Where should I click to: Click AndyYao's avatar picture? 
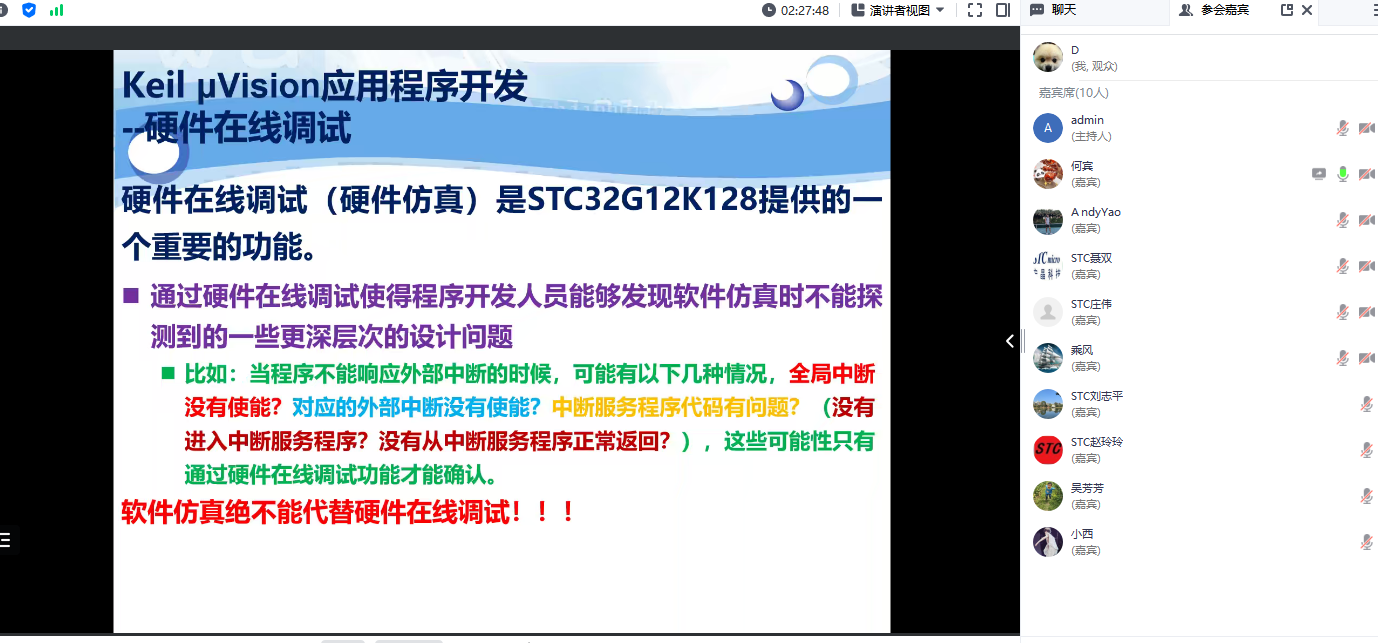click(1047, 220)
